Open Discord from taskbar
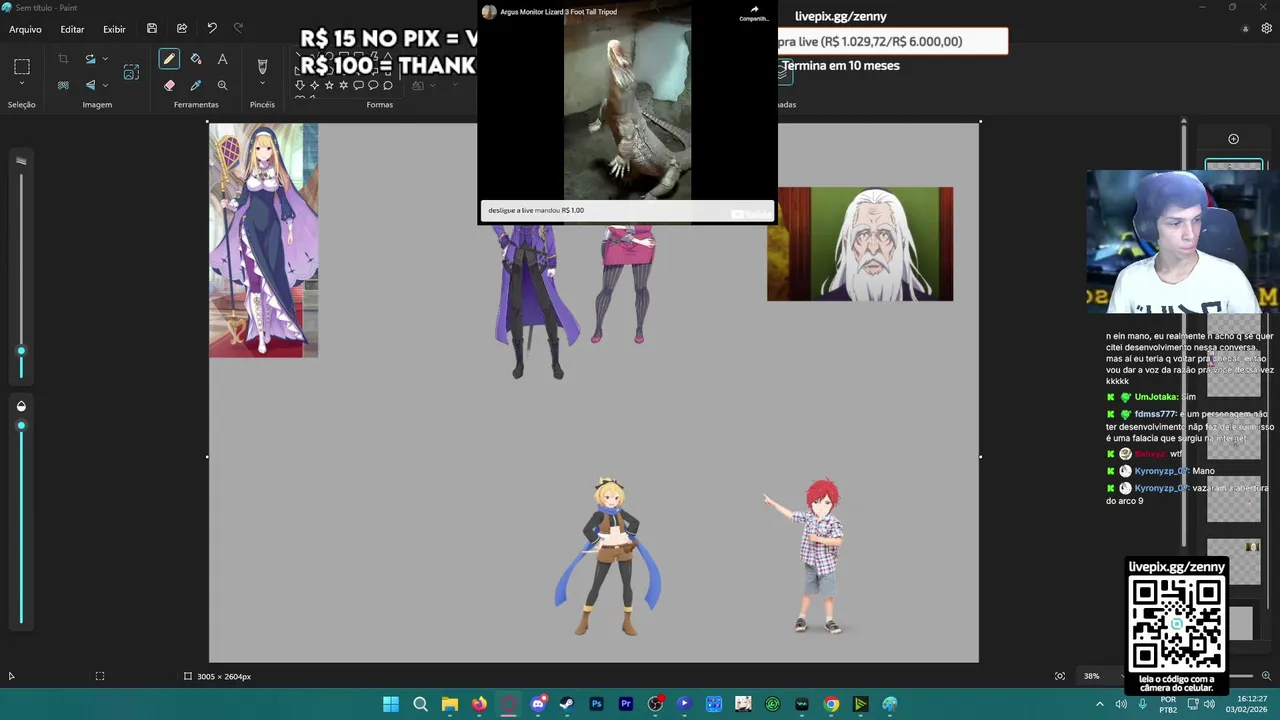 point(538,704)
